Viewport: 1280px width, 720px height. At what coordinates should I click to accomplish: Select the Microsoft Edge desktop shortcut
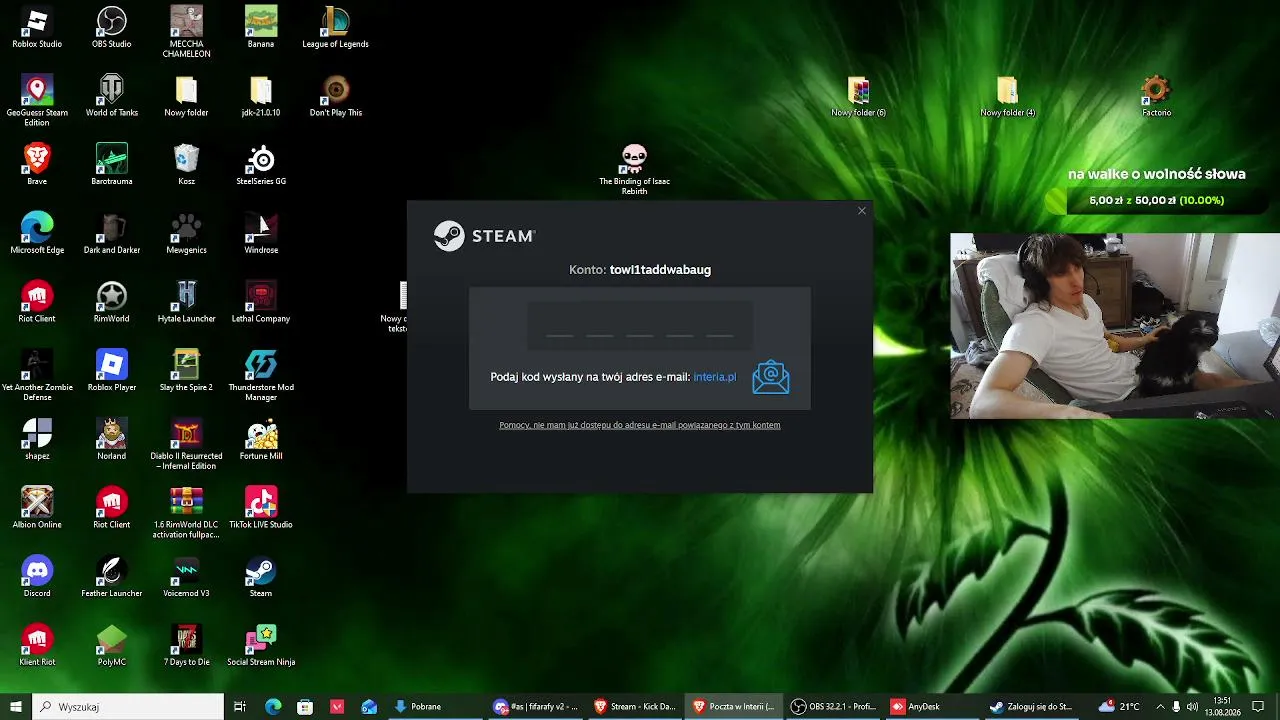(x=37, y=234)
